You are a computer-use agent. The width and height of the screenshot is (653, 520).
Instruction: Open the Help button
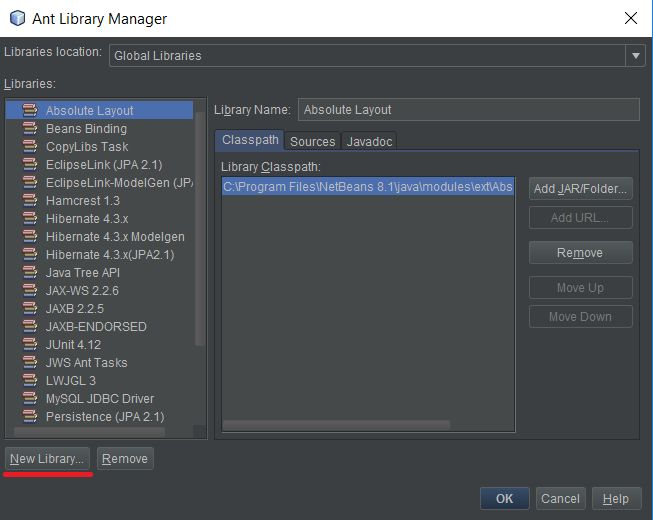pyautogui.click(x=616, y=498)
